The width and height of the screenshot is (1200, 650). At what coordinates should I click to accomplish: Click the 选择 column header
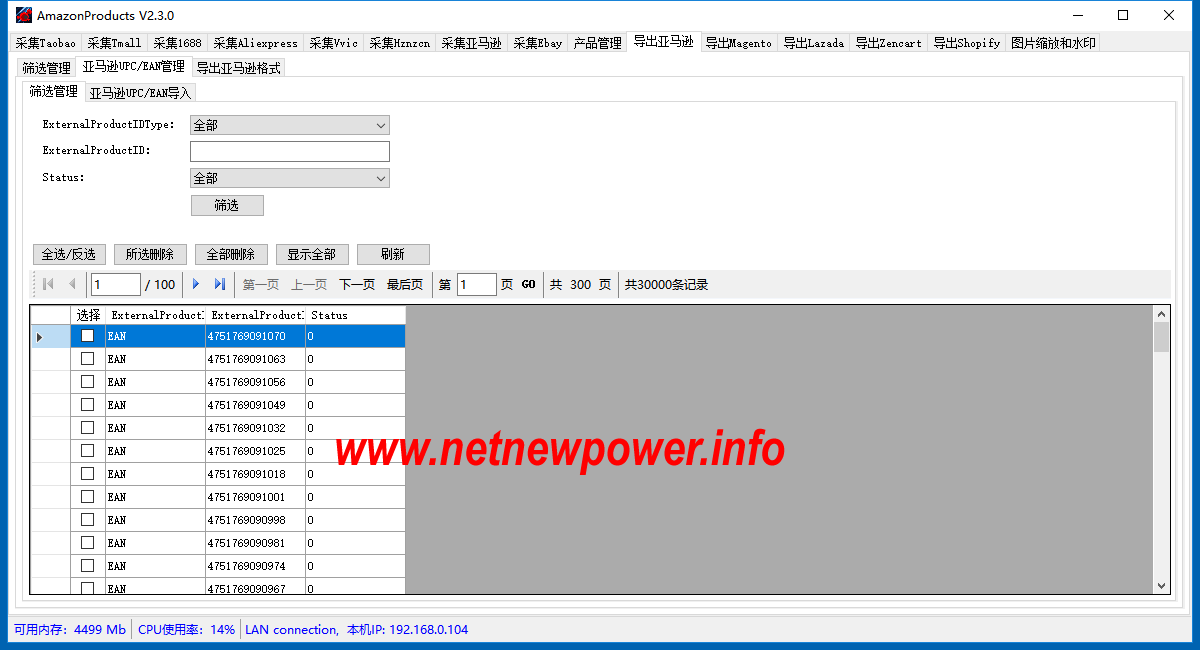click(88, 315)
